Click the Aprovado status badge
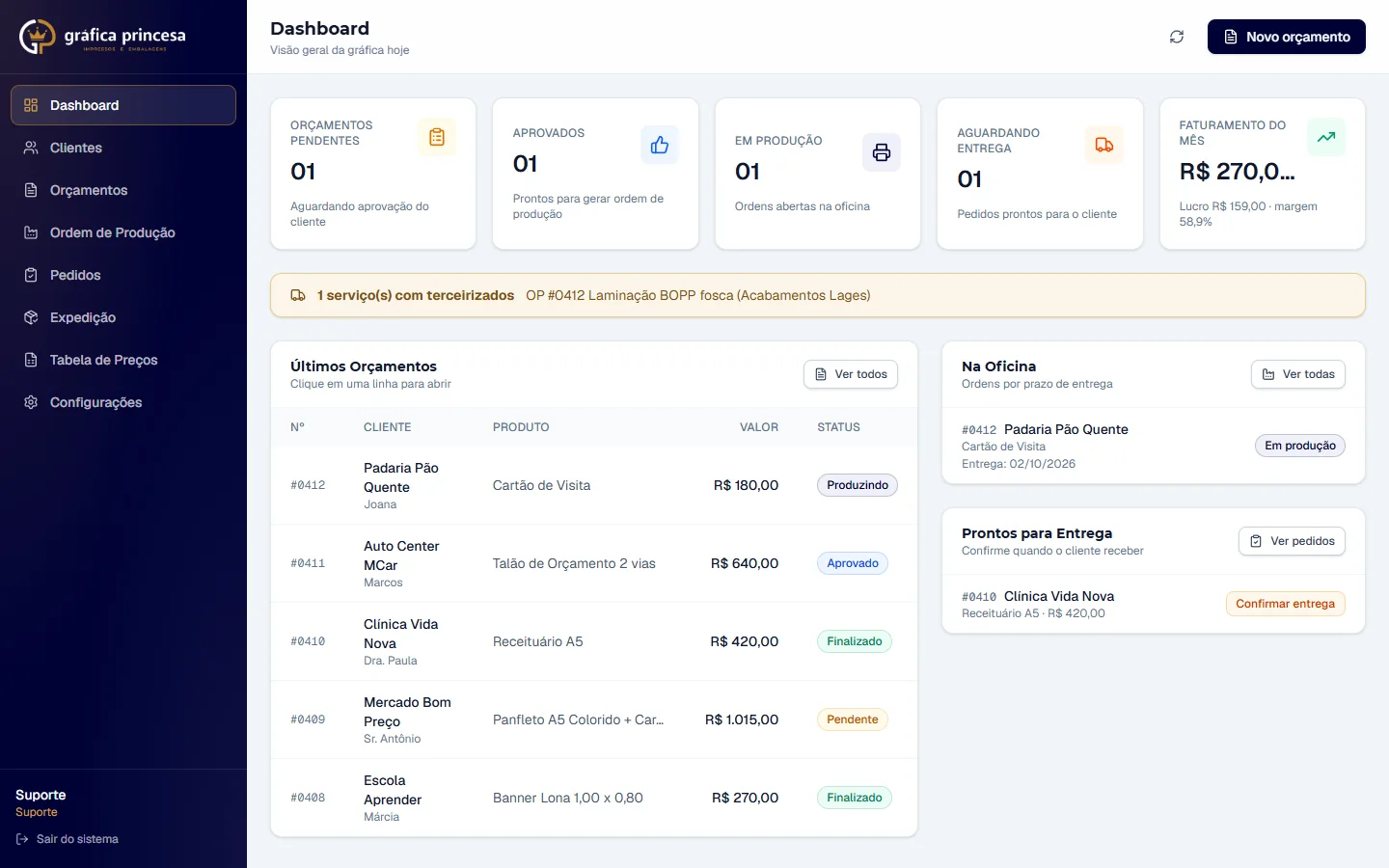 point(853,563)
